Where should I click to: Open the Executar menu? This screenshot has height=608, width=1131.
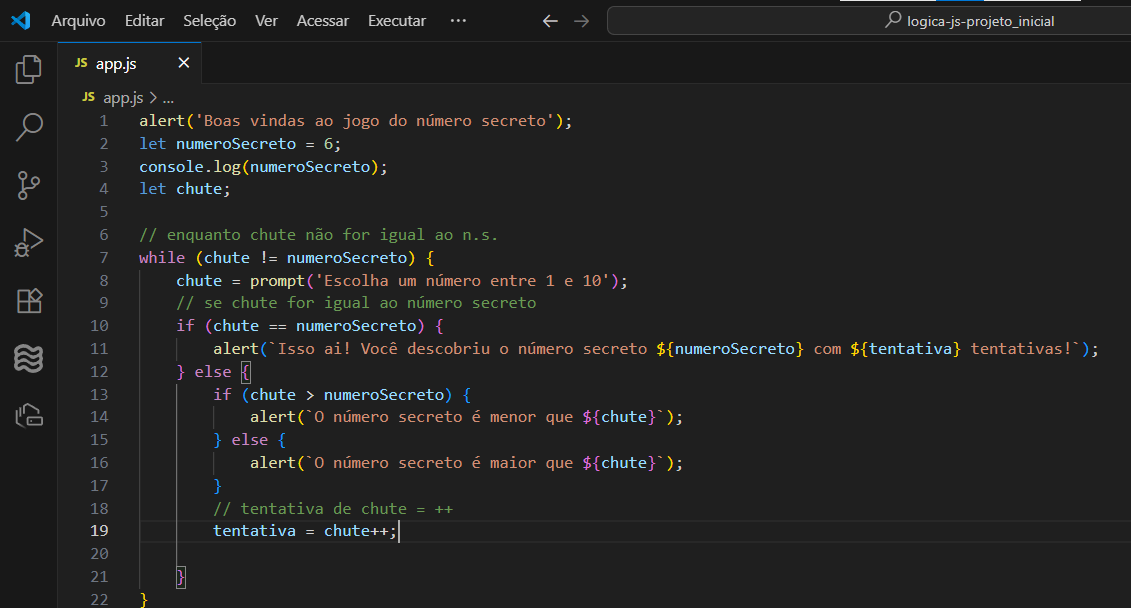(397, 21)
